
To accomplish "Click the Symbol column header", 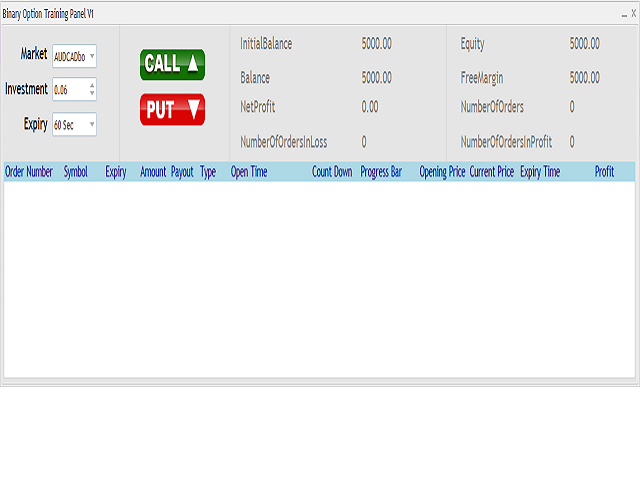I will coord(76,172).
